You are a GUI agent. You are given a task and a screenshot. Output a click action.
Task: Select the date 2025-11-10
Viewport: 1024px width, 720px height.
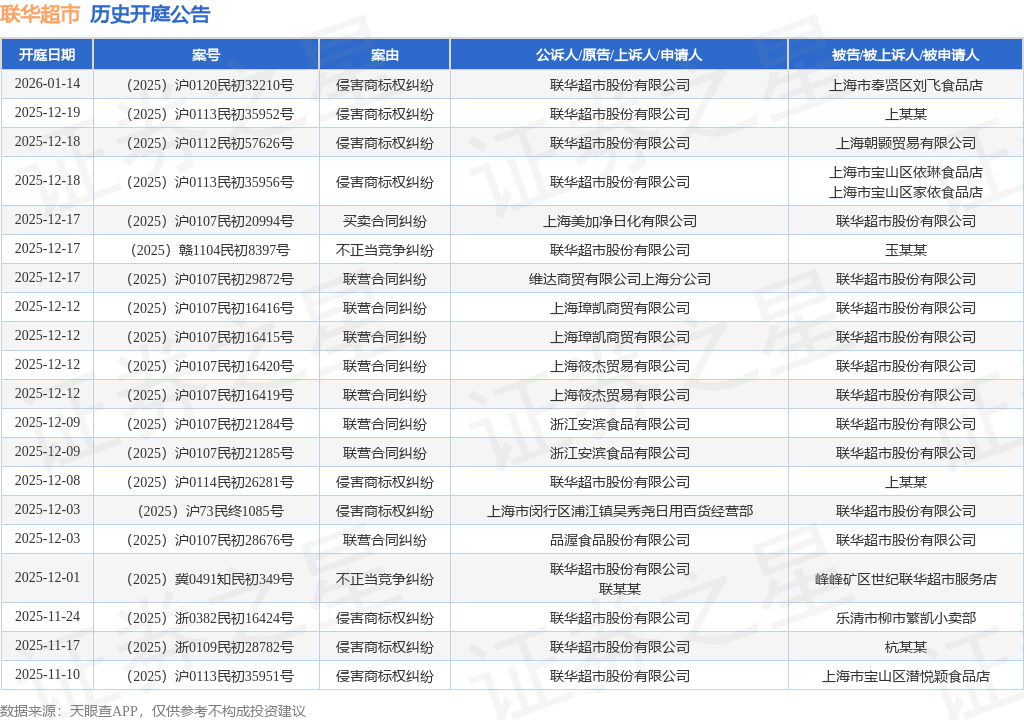click(x=47, y=674)
